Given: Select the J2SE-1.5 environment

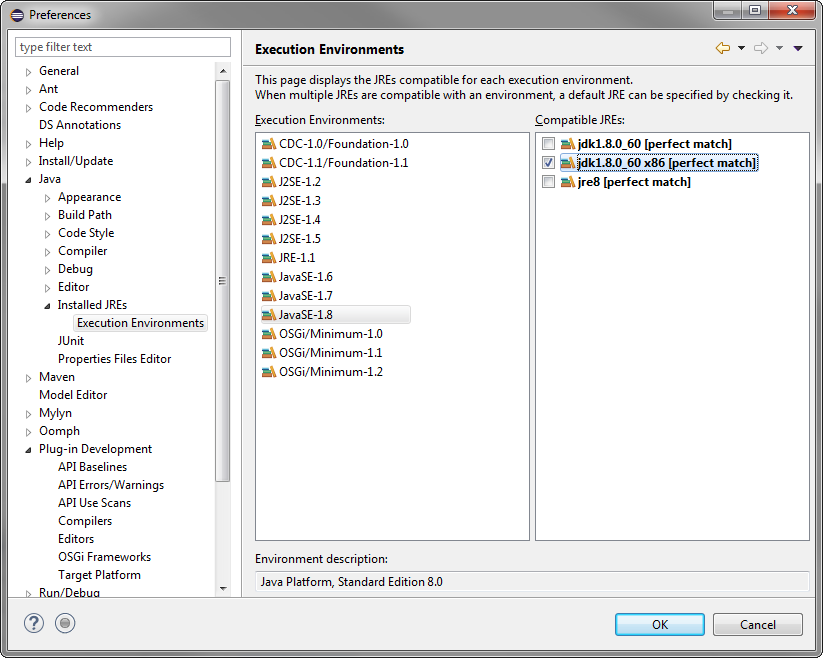Looking at the screenshot, I should 299,239.
